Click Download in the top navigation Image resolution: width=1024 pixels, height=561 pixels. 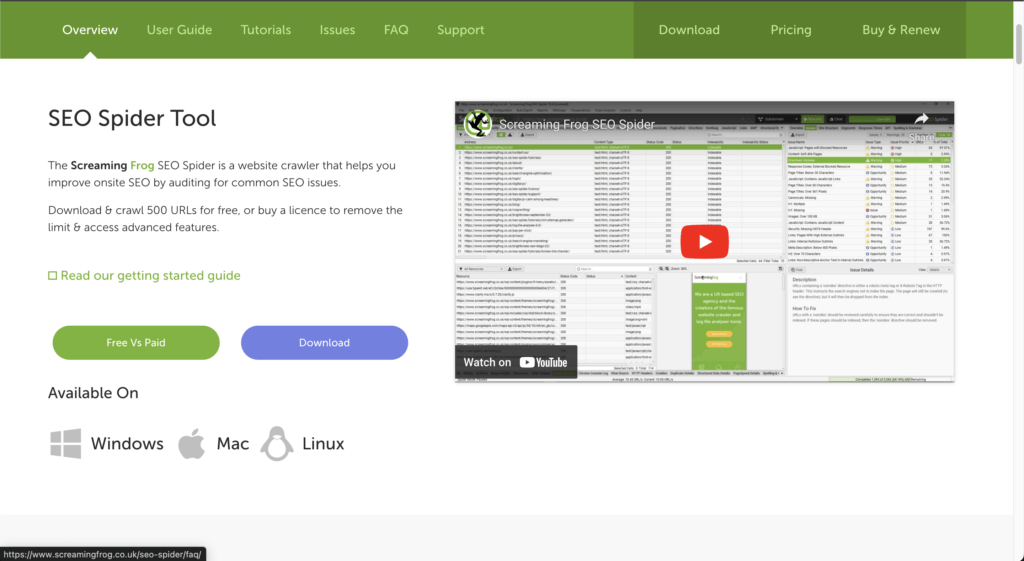click(689, 30)
